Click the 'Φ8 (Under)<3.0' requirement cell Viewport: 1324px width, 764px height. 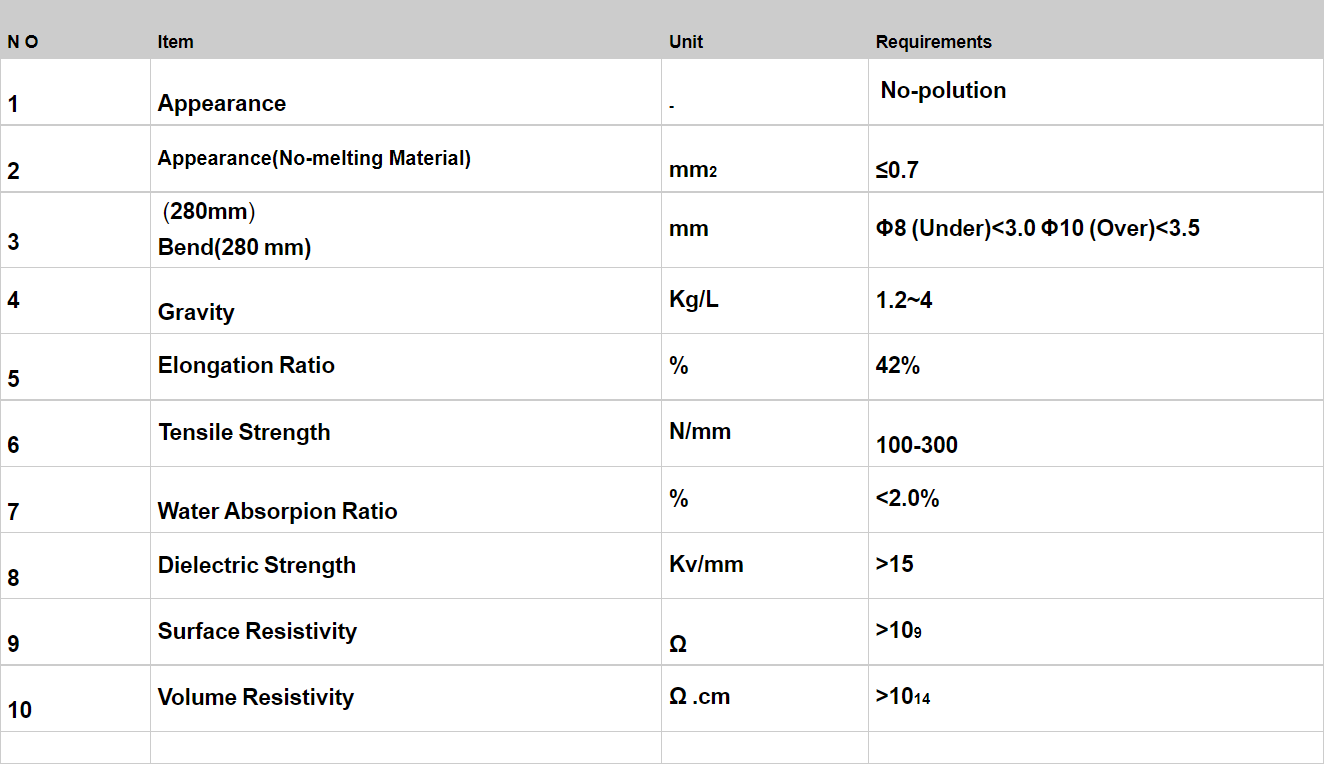[x=1096, y=230]
